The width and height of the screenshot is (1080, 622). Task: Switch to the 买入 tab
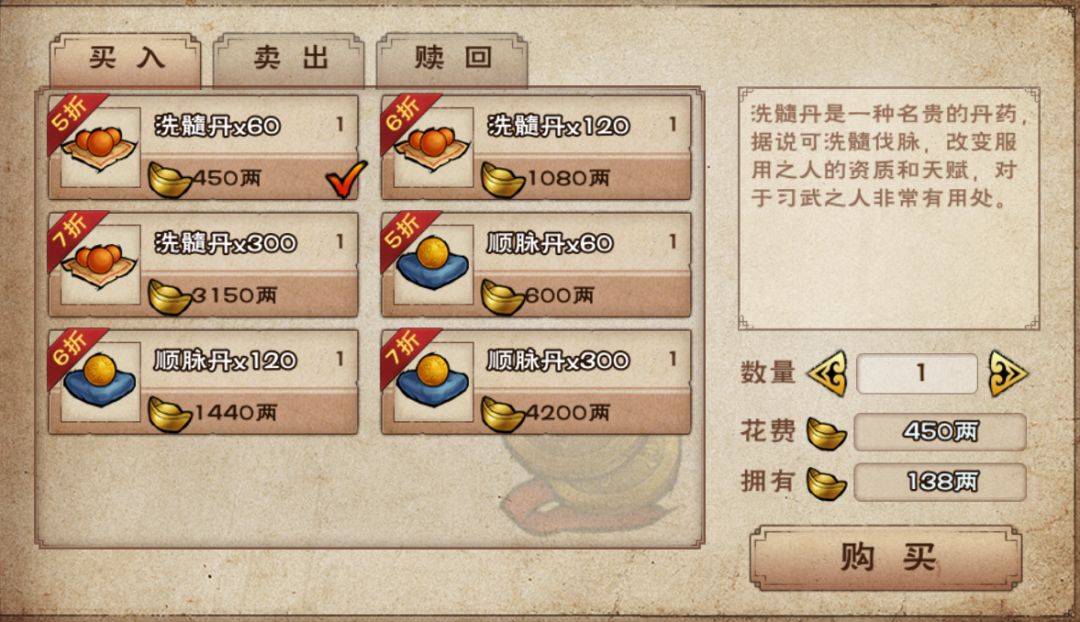(126, 60)
